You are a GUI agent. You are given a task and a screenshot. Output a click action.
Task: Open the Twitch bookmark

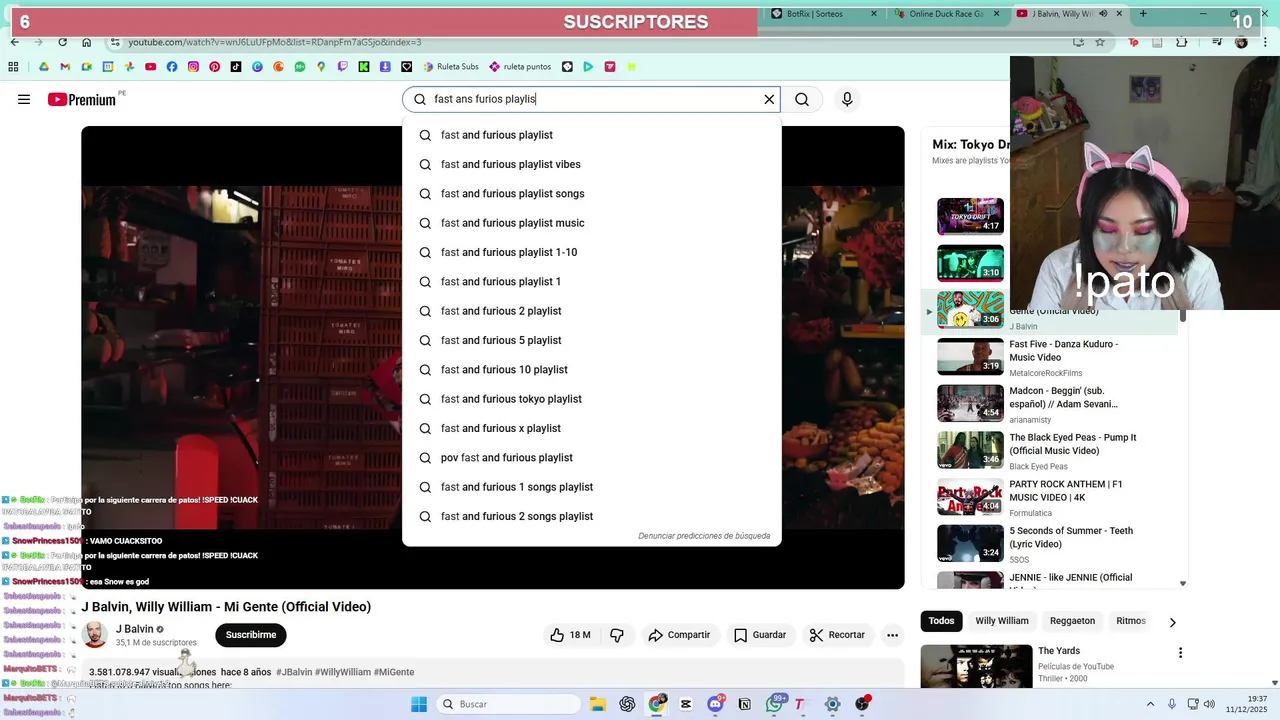(343, 67)
